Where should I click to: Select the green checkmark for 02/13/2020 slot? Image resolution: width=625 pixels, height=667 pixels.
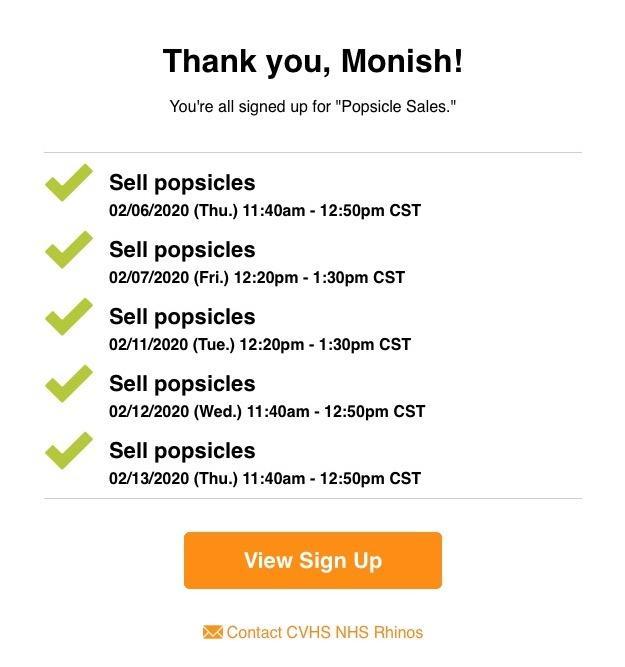pyautogui.click(x=68, y=452)
